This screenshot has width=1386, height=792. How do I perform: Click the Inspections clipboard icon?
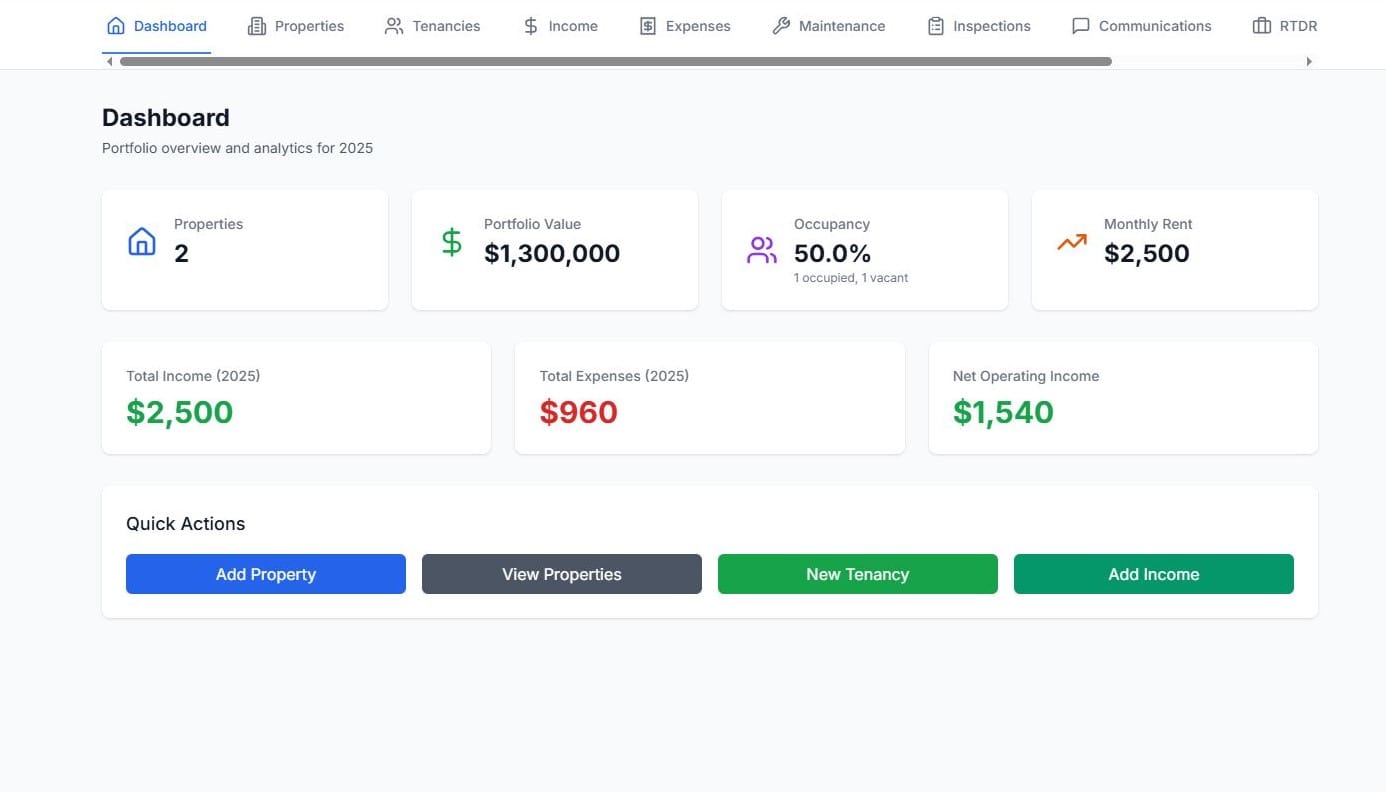click(935, 25)
